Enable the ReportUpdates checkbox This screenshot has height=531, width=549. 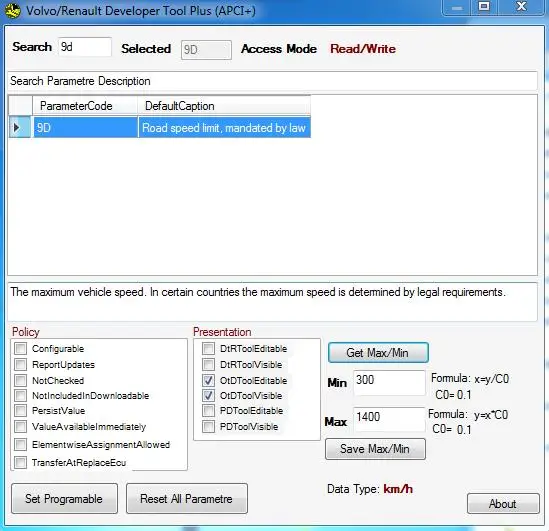point(20,364)
